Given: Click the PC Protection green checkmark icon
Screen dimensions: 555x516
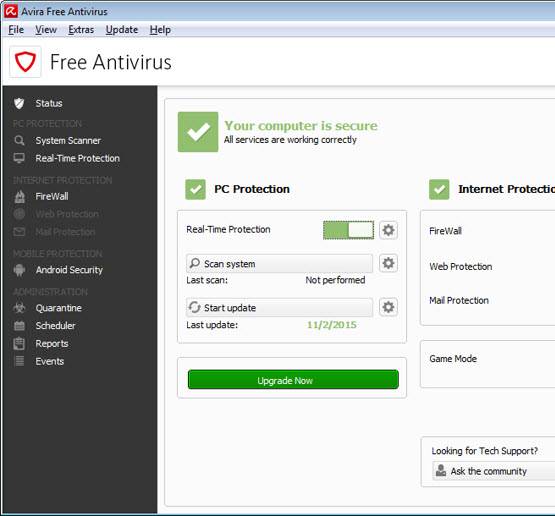Looking at the screenshot, I should (x=195, y=189).
